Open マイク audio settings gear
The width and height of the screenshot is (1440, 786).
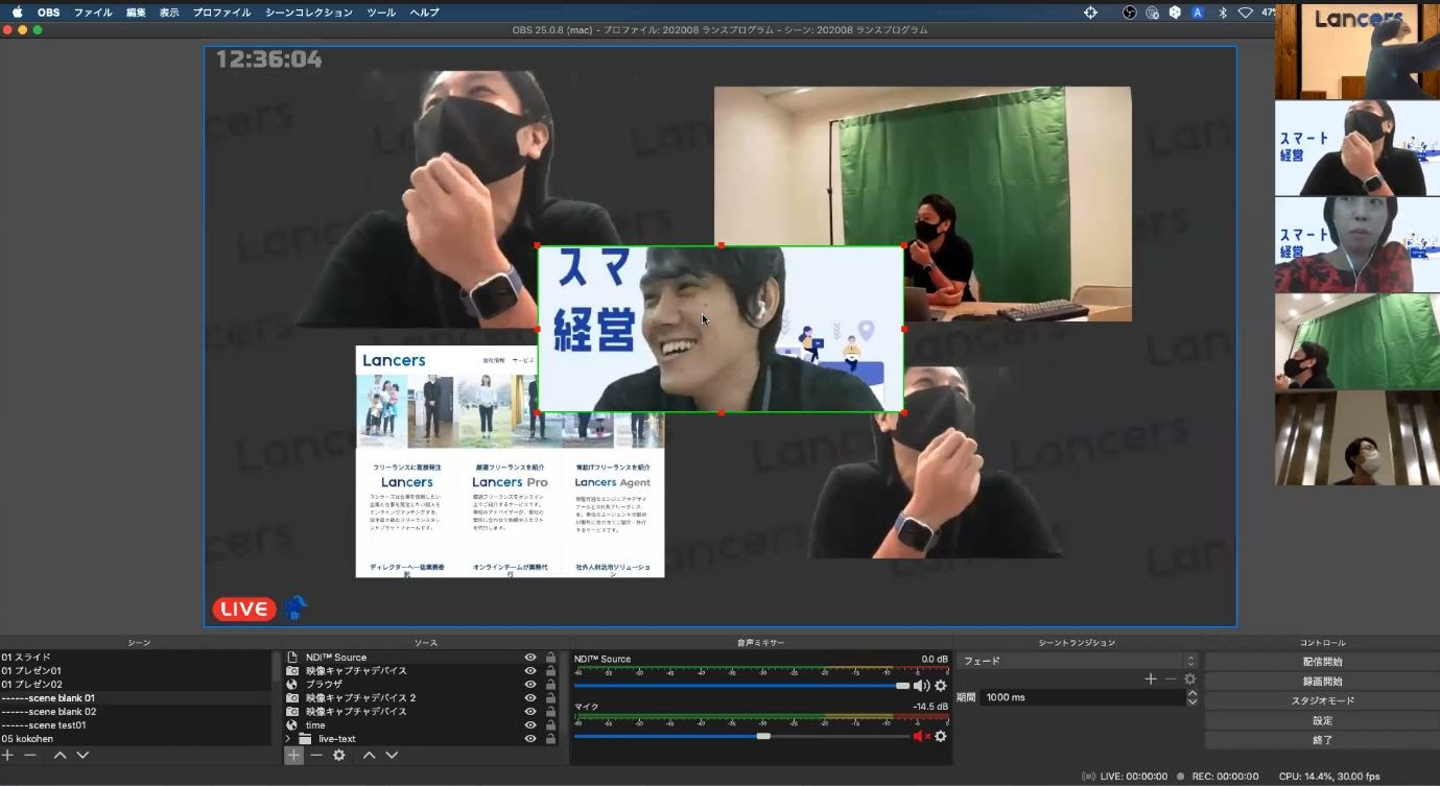pos(940,736)
